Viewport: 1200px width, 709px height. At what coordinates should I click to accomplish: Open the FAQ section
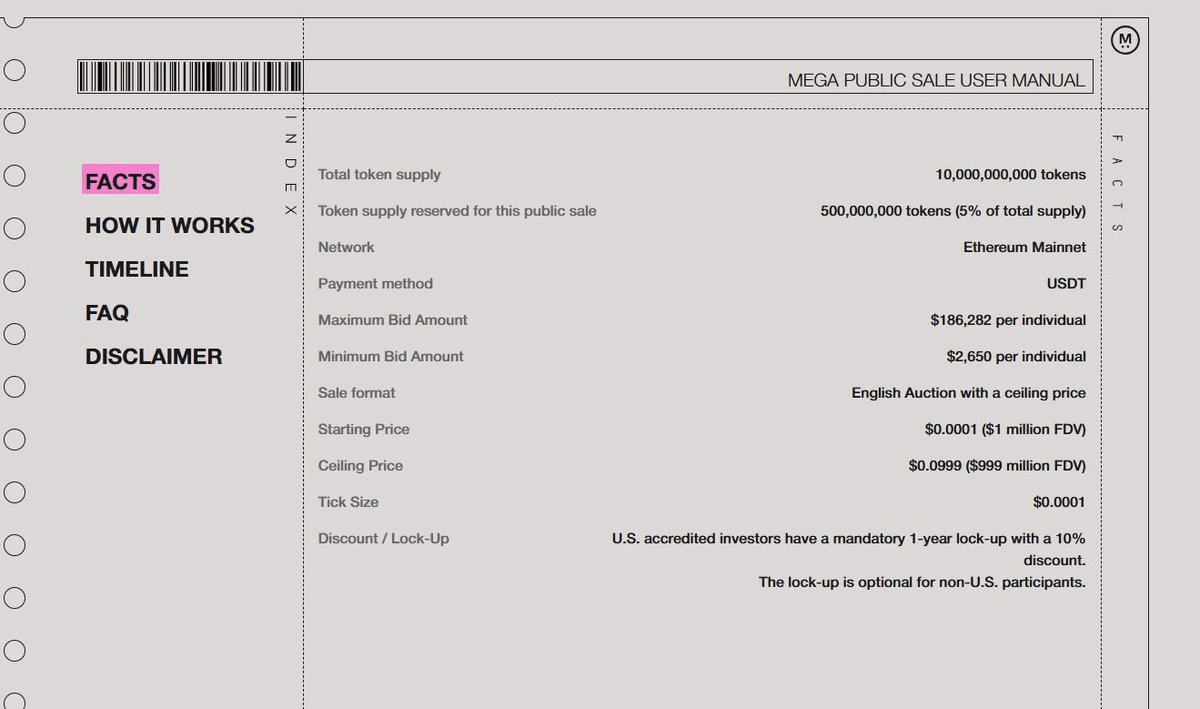pos(107,313)
